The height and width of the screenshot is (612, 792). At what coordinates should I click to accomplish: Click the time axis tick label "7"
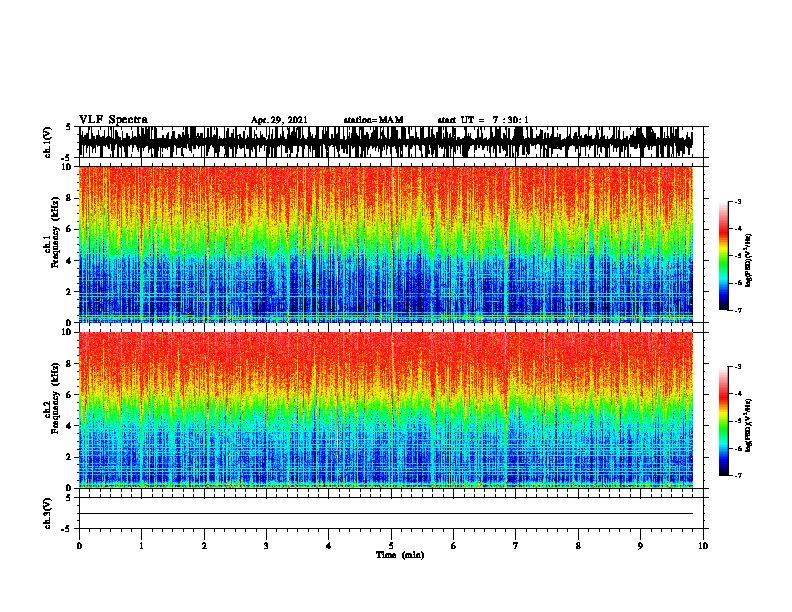click(516, 546)
